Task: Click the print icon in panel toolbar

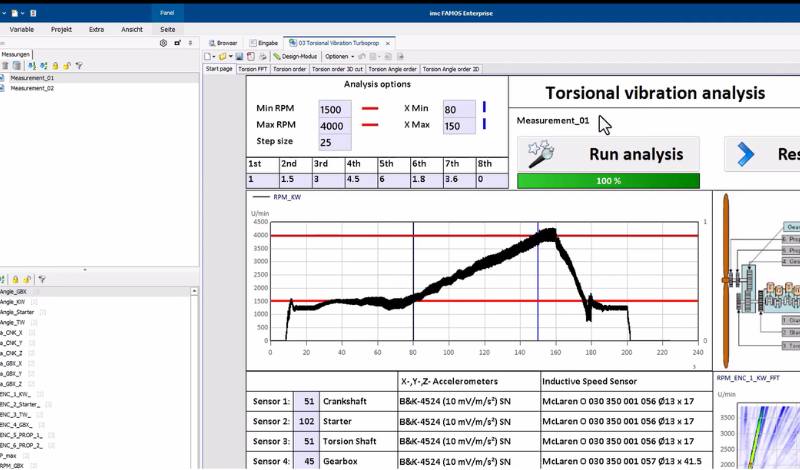Action: (262, 56)
